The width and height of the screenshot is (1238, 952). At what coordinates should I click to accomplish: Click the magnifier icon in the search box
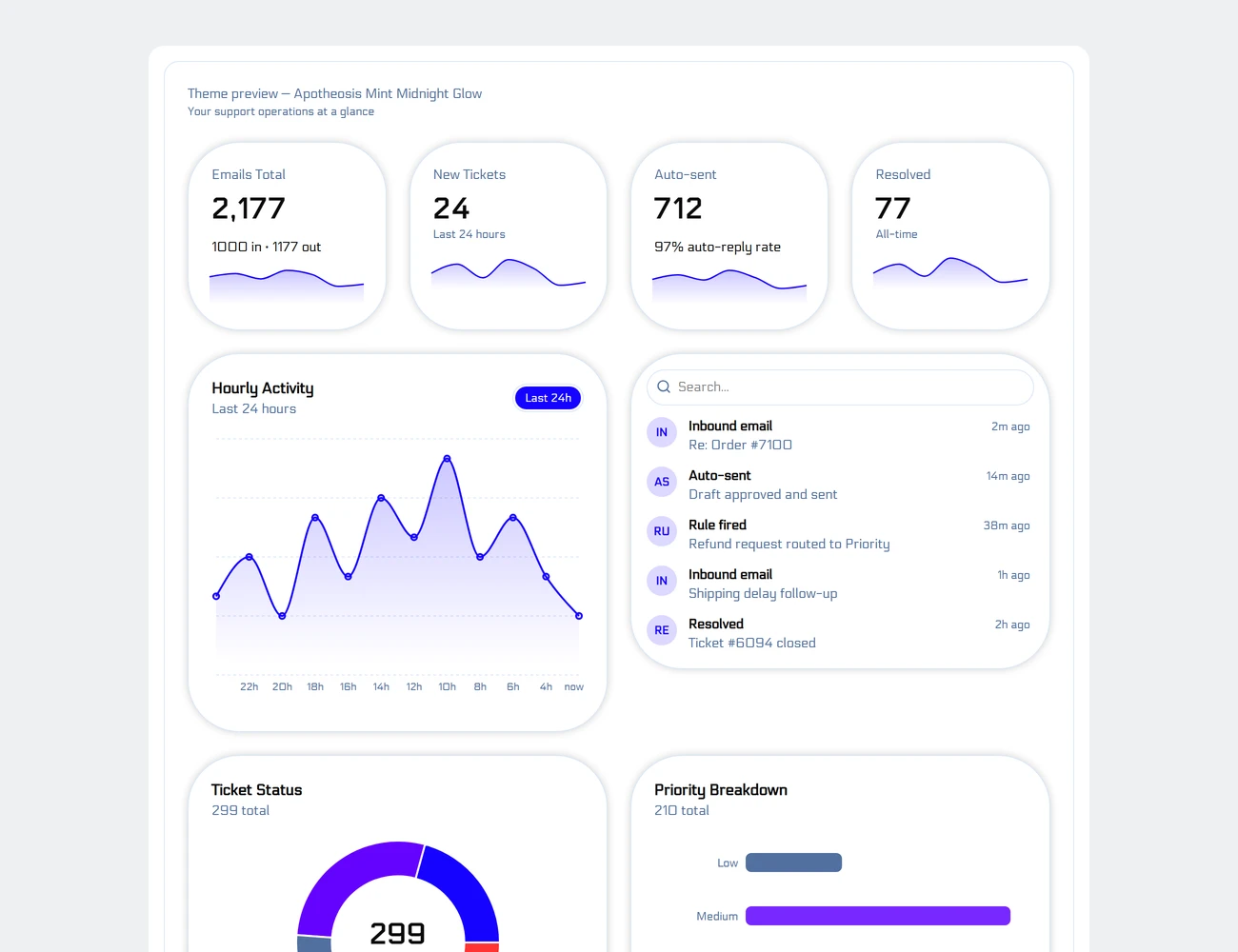tap(664, 387)
